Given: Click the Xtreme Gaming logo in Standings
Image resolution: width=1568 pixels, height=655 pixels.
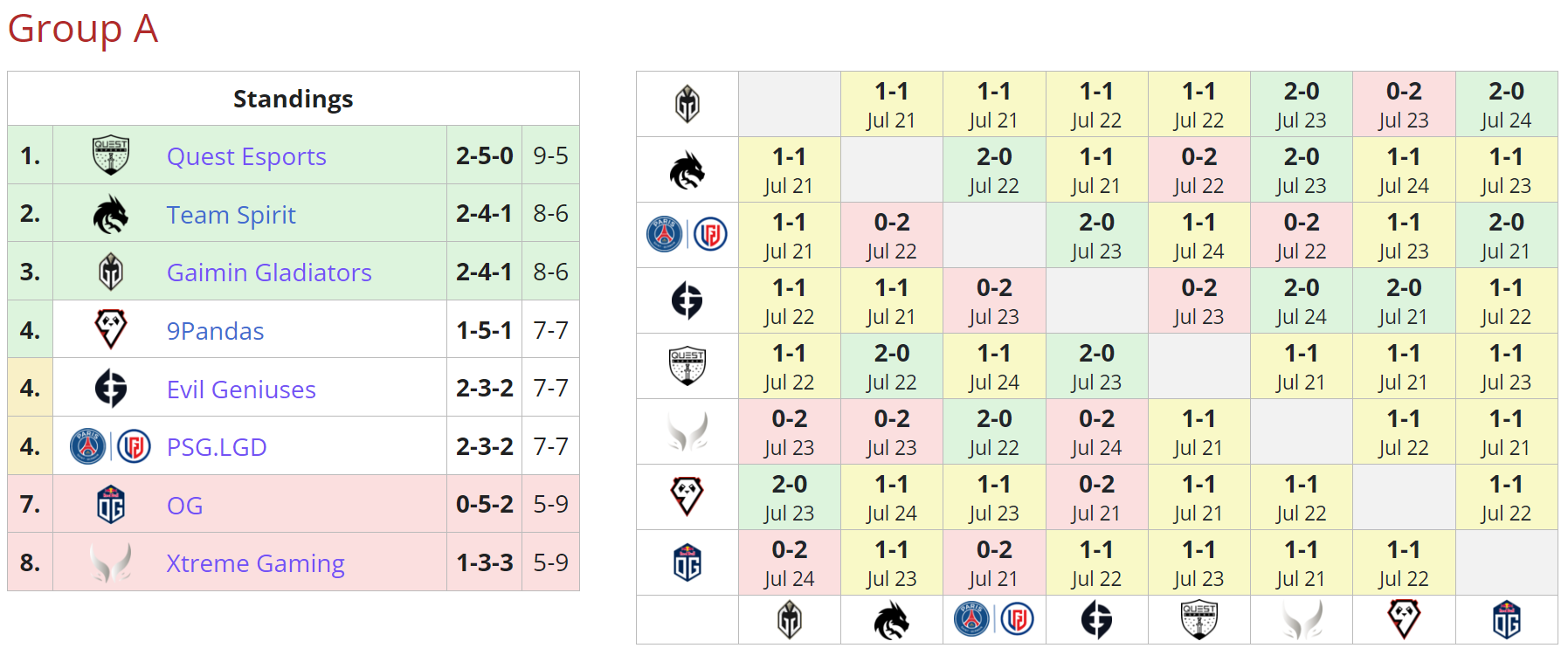Looking at the screenshot, I should click(x=111, y=563).
